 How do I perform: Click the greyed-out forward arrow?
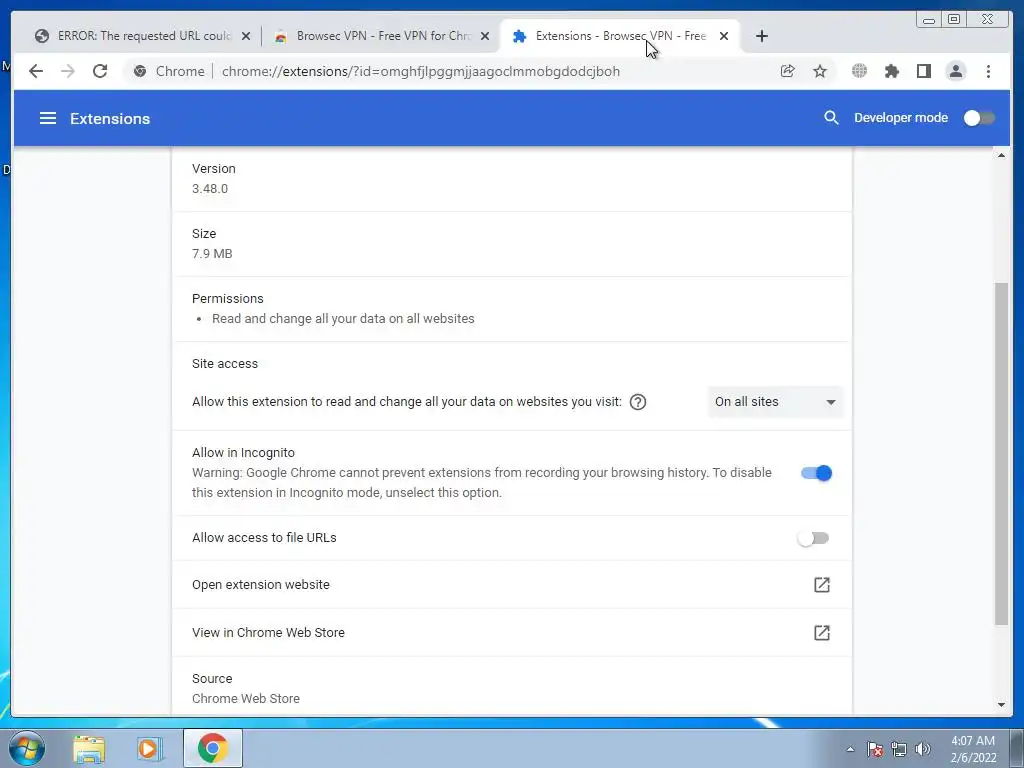pyautogui.click(x=67, y=71)
